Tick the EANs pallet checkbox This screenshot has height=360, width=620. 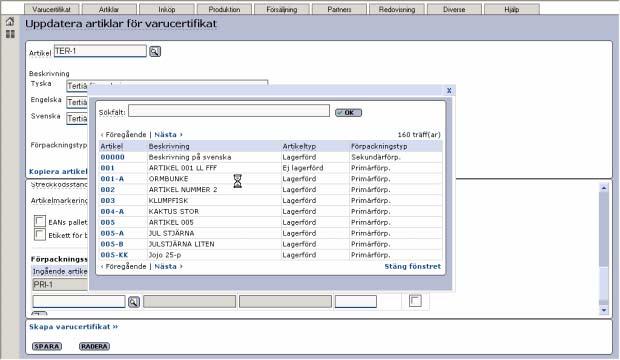tap(40, 221)
